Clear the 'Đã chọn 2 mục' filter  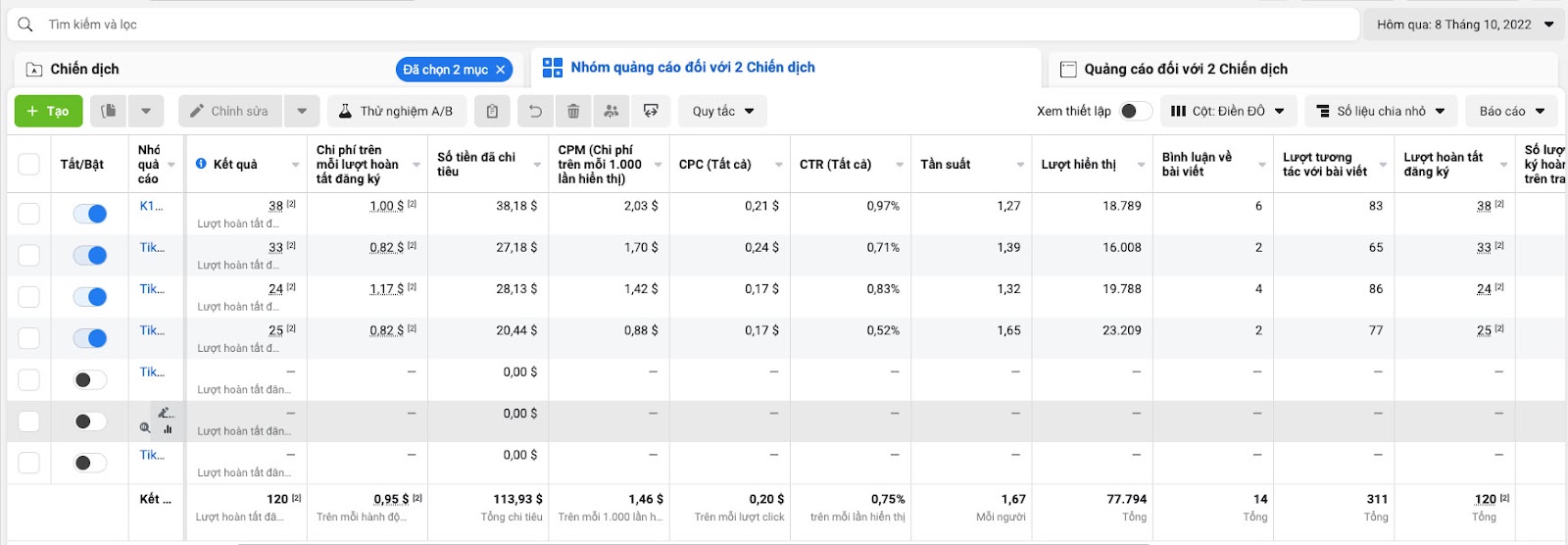(501, 70)
